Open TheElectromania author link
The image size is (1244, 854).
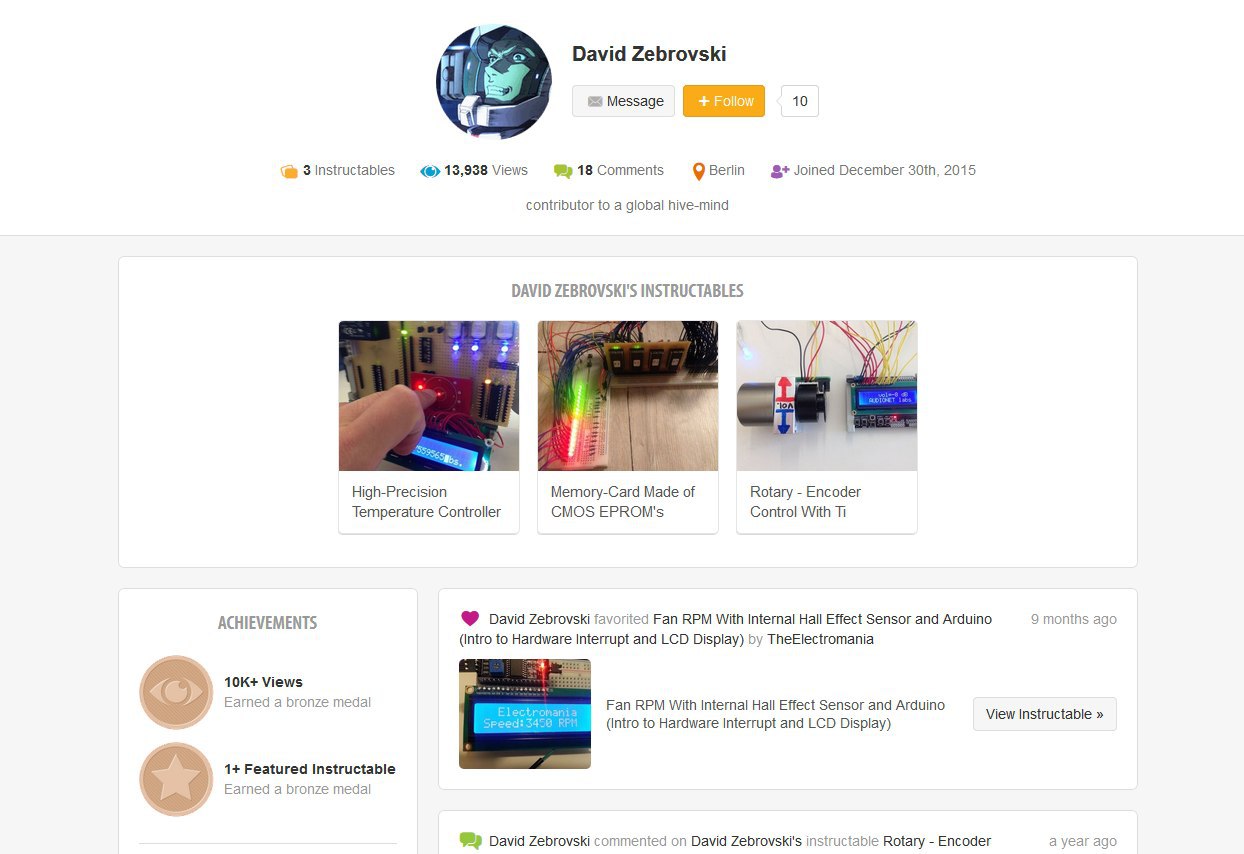tap(820, 639)
